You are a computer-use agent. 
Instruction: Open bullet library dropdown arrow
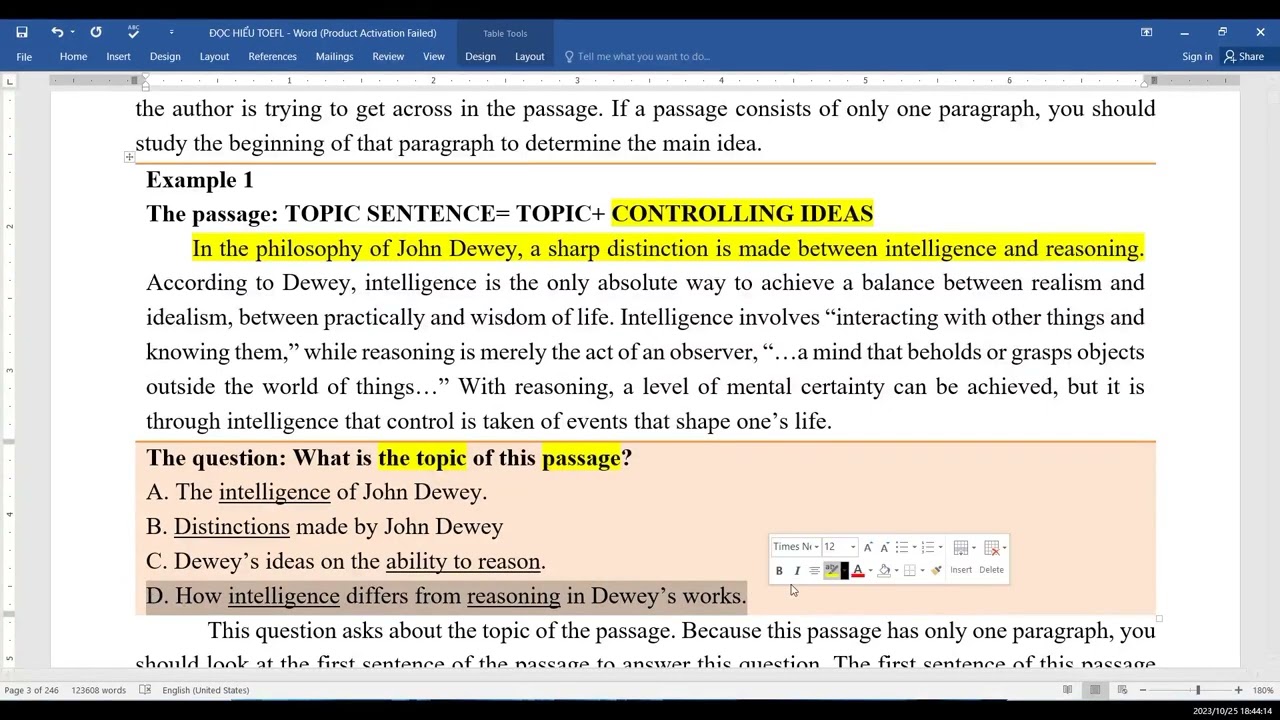pyautogui.click(x=914, y=547)
